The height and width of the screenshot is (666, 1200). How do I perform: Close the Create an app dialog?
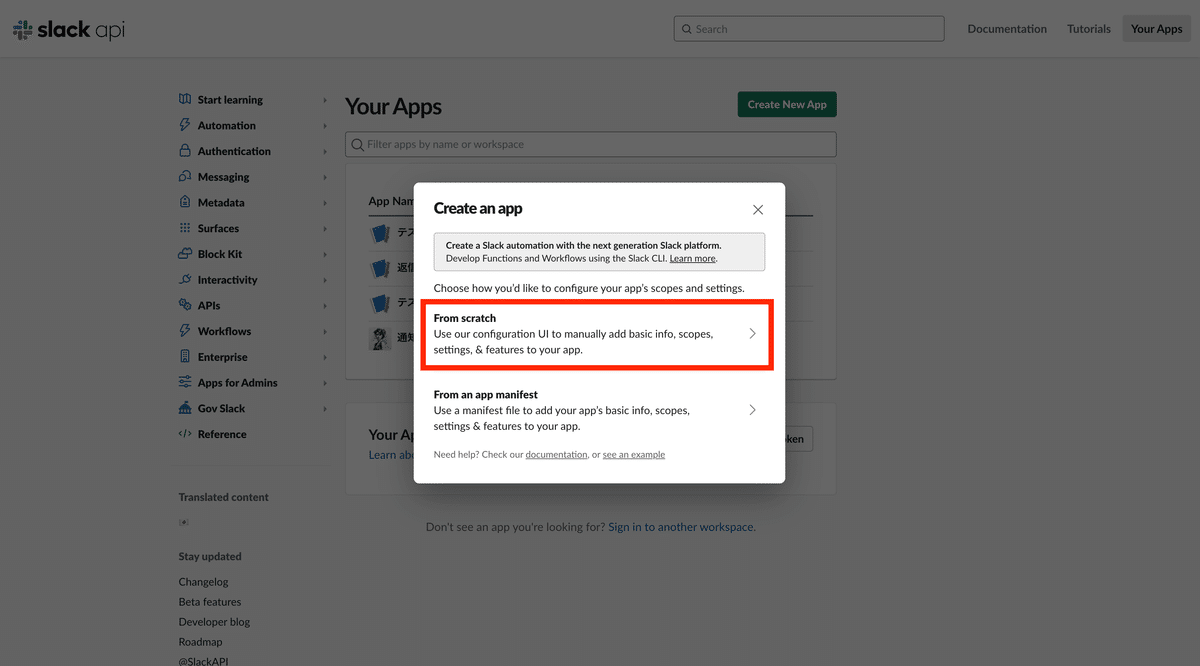click(x=758, y=209)
